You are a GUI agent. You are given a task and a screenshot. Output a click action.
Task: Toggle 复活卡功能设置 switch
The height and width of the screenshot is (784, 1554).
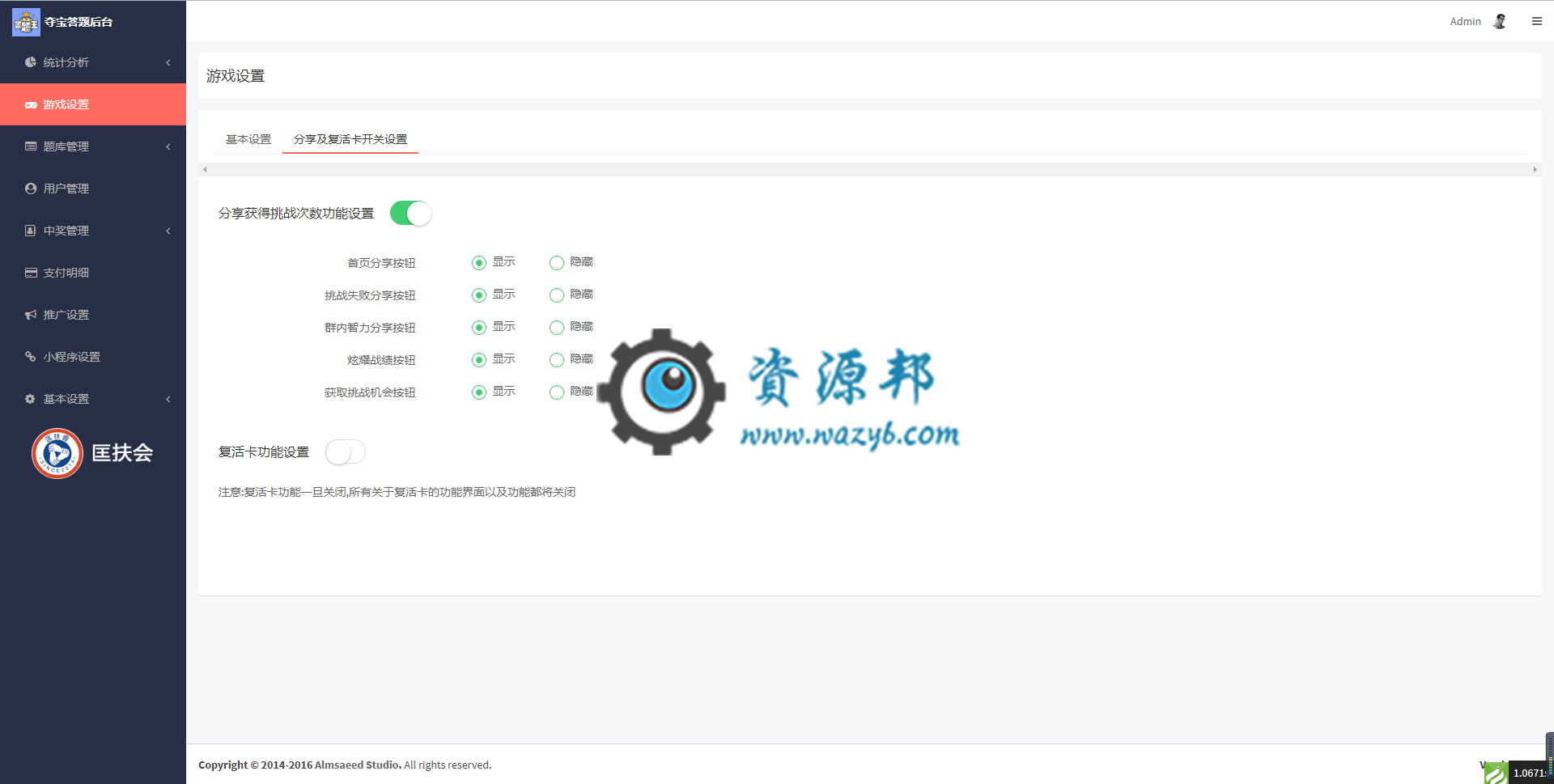[x=346, y=452]
